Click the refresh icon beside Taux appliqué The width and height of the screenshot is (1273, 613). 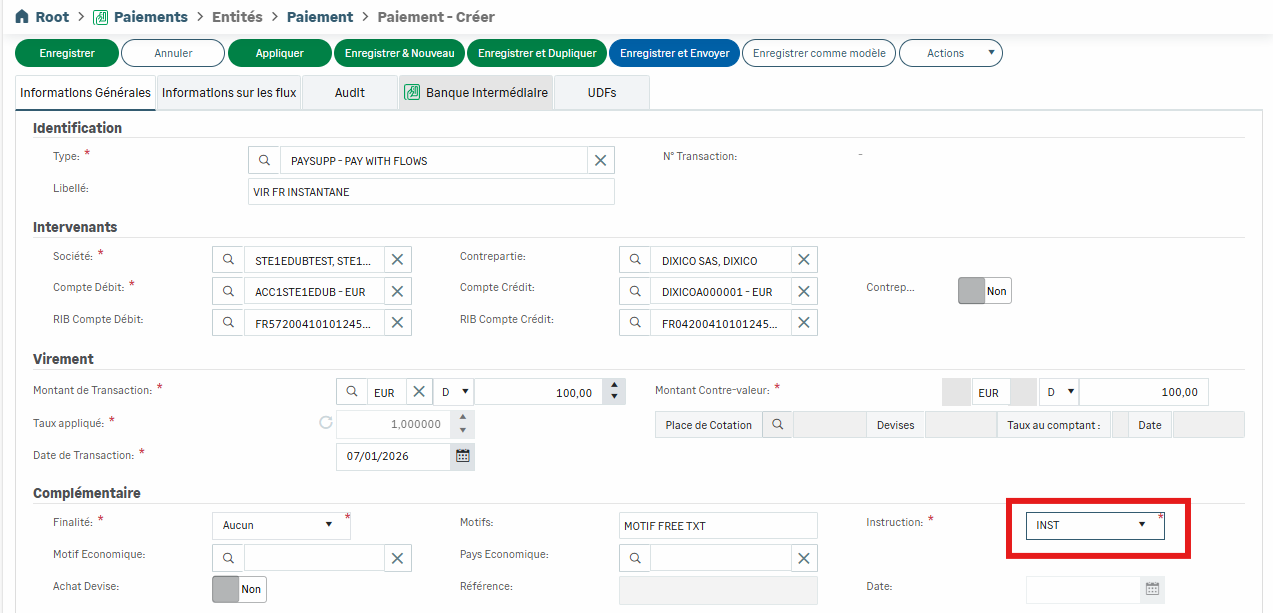point(325,423)
